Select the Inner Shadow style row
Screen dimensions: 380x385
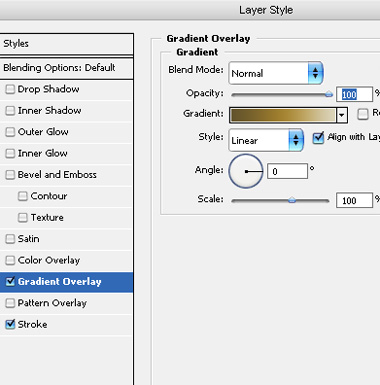click(x=66, y=111)
